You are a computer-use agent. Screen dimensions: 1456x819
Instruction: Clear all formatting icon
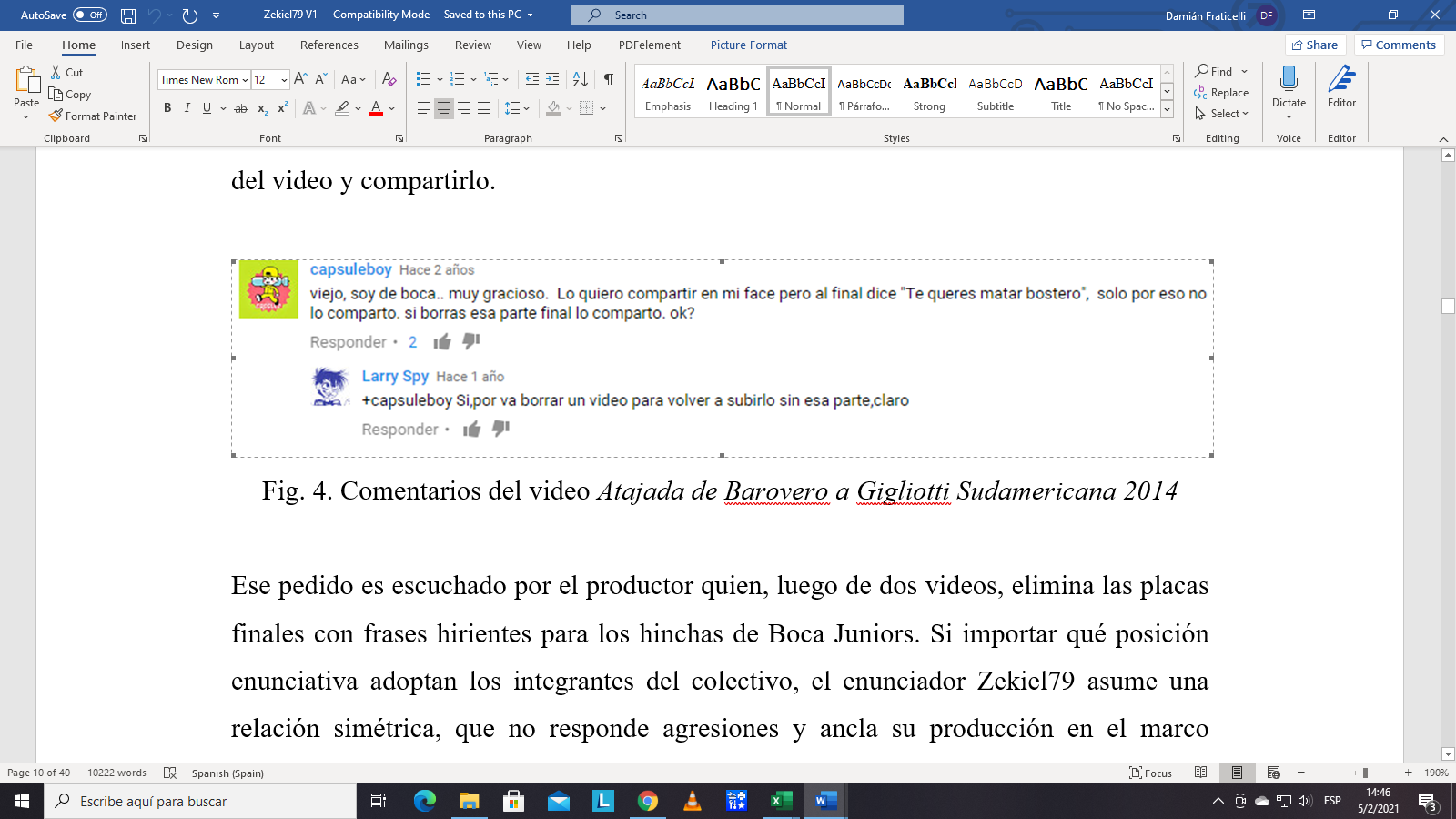[389, 79]
